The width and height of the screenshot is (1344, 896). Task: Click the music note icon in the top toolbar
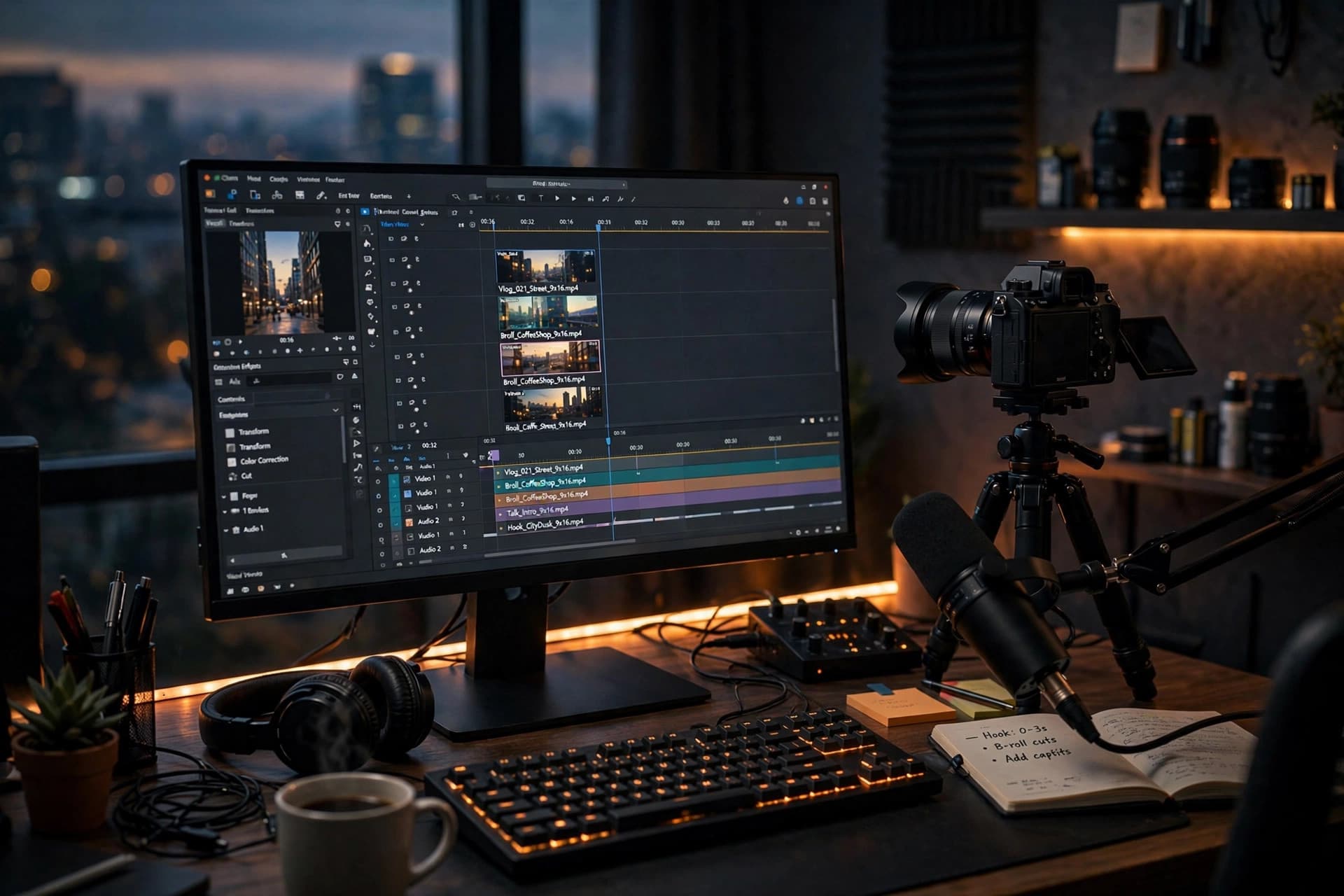(605, 199)
